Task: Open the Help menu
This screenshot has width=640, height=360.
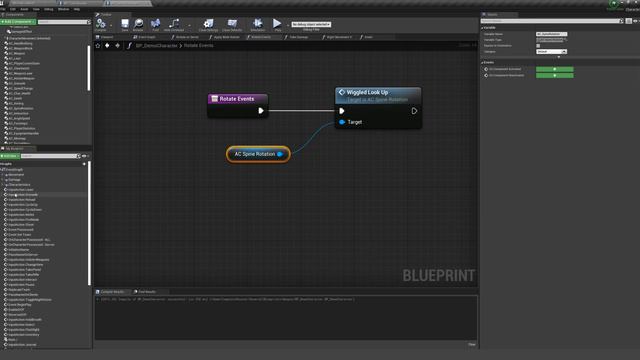Action: [x=77, y=9]
